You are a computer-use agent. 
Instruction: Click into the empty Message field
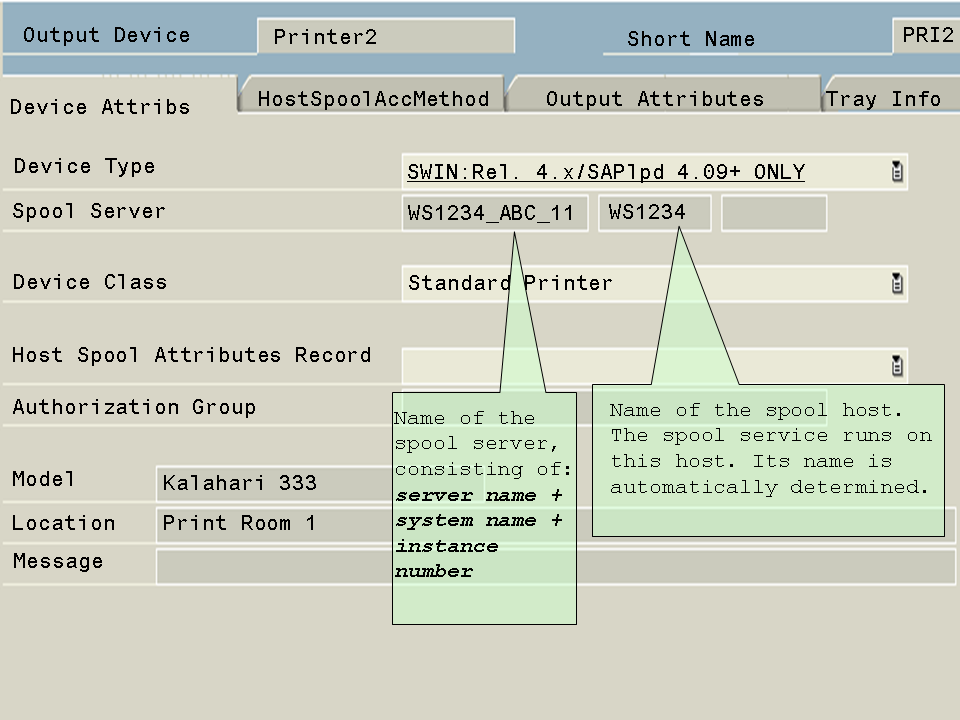(x=270, y=565)
